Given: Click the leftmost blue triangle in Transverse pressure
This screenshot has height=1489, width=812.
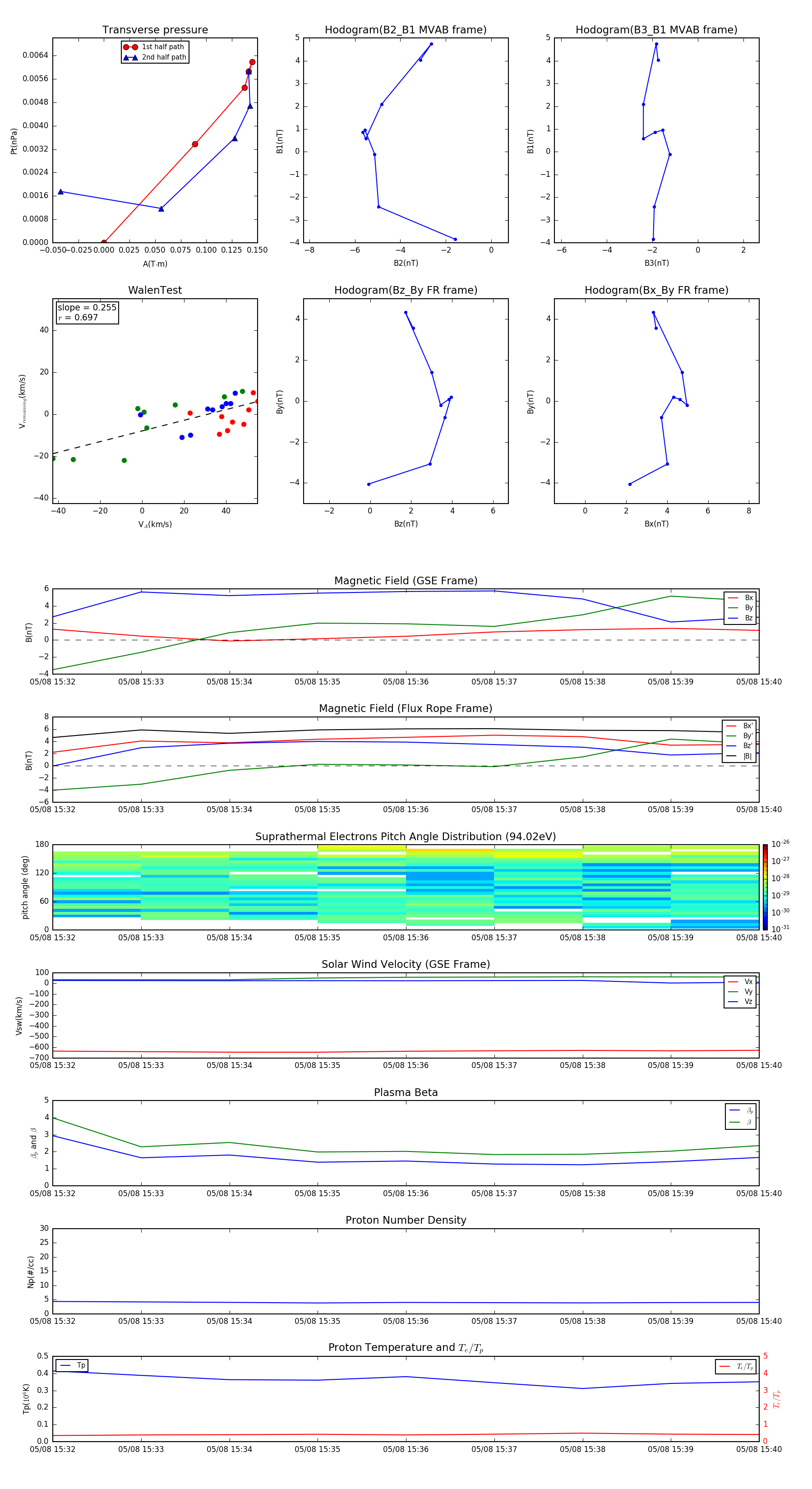Looking at the screenshot, I should coord(61,191).
